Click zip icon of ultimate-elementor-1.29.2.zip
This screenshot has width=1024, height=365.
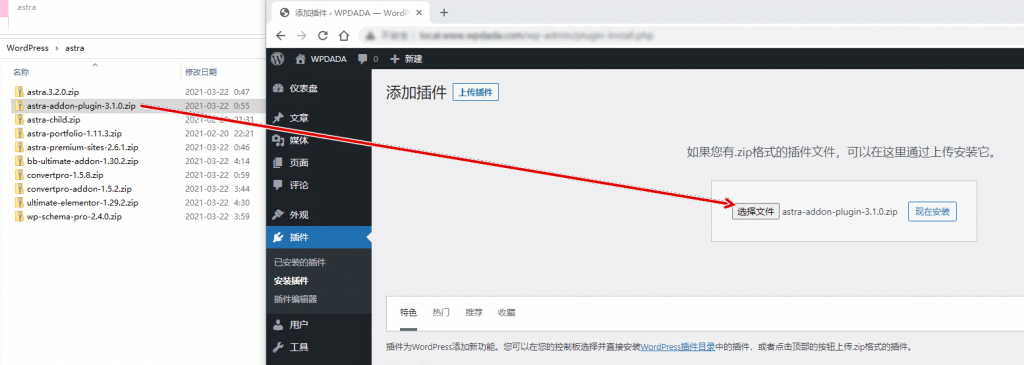pos(20,202)
